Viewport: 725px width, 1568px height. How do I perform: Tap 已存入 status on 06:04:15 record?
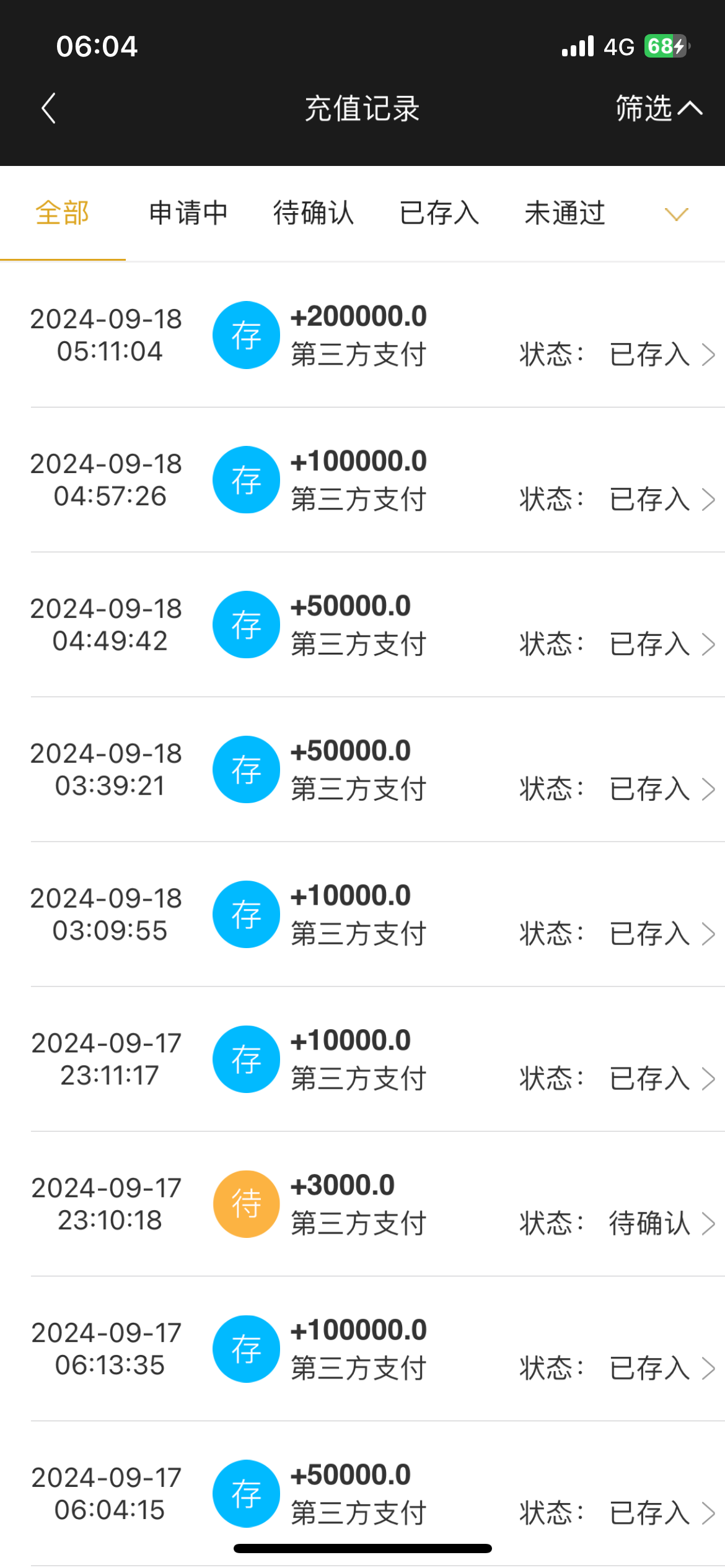(649, 1513)
